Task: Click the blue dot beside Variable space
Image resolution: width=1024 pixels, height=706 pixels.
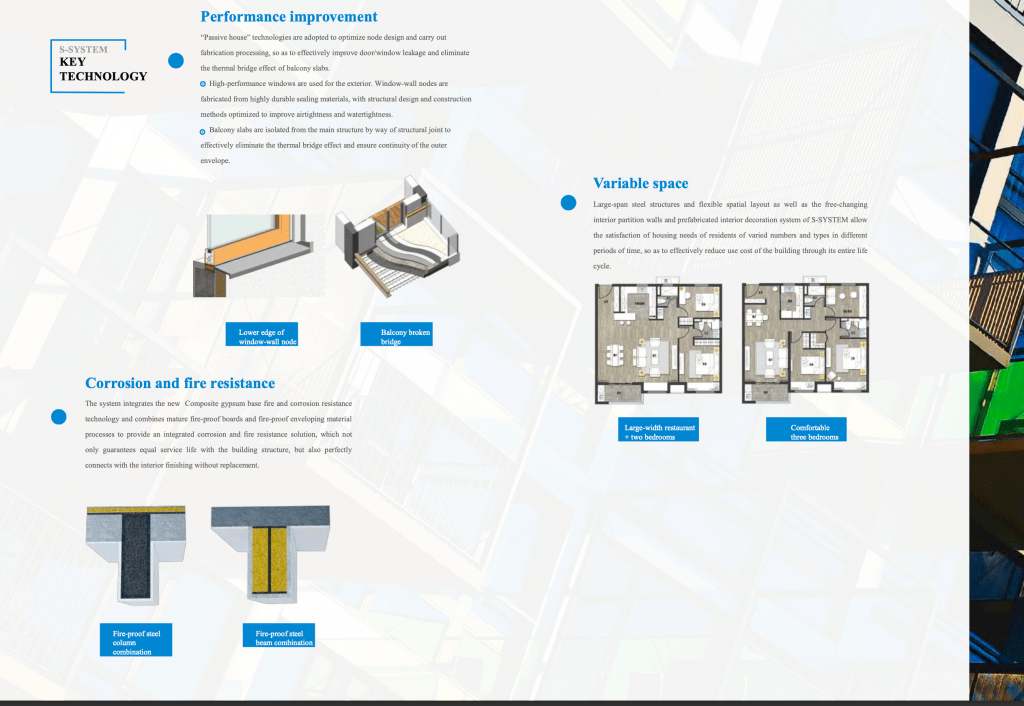Action: coord(568,203)
